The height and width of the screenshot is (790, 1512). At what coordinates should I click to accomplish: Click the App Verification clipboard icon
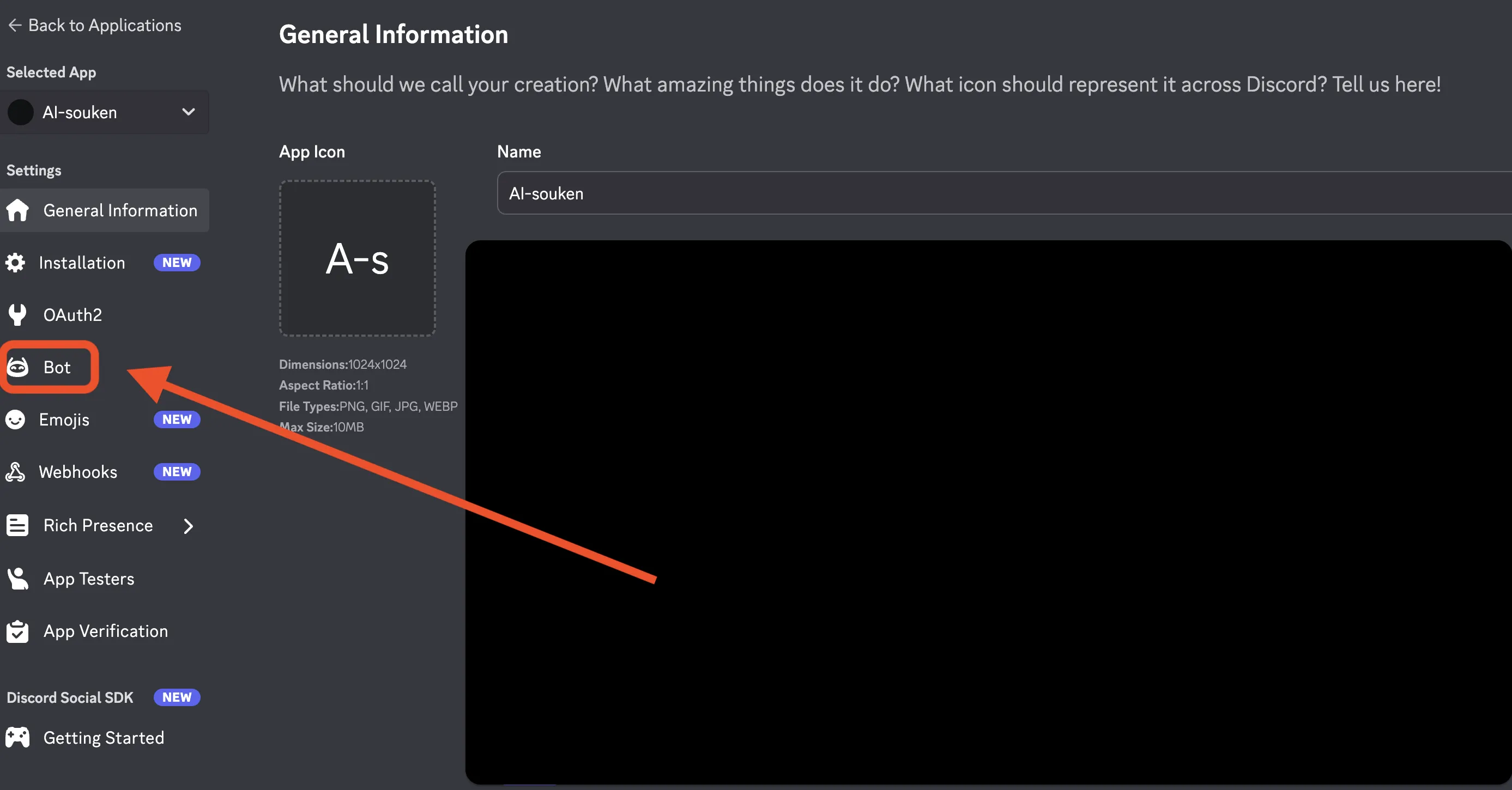coord(17,631)
